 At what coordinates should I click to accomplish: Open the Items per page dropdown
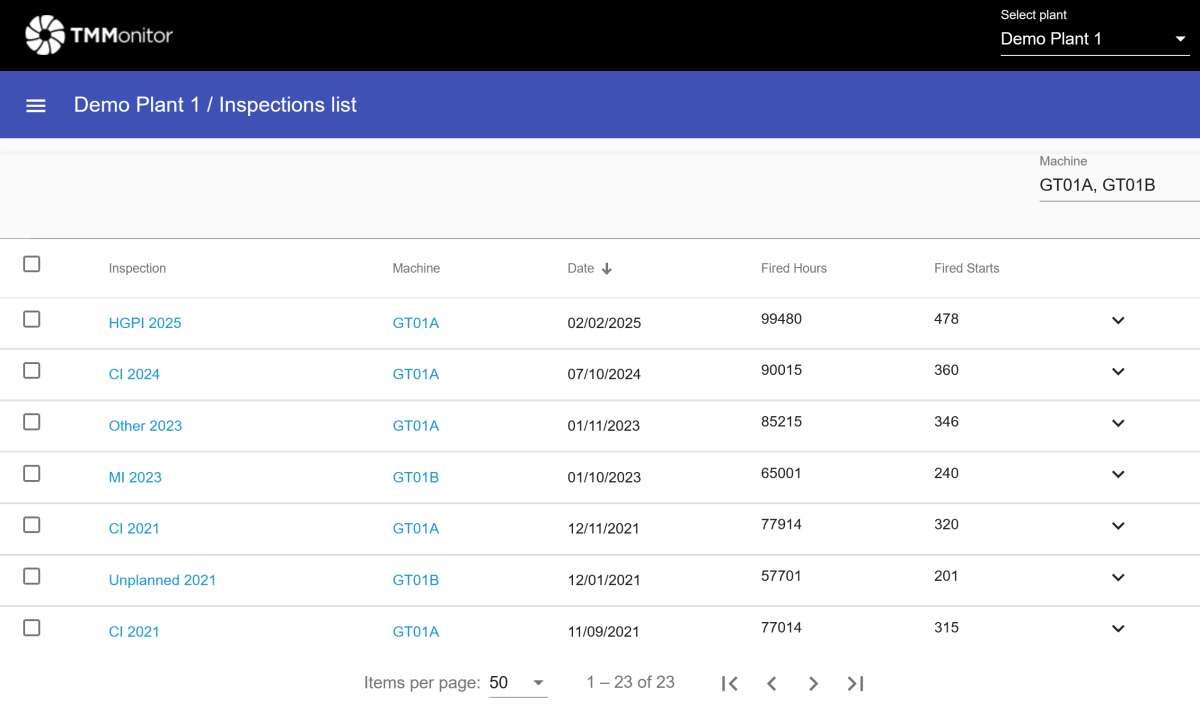point(517,683)
